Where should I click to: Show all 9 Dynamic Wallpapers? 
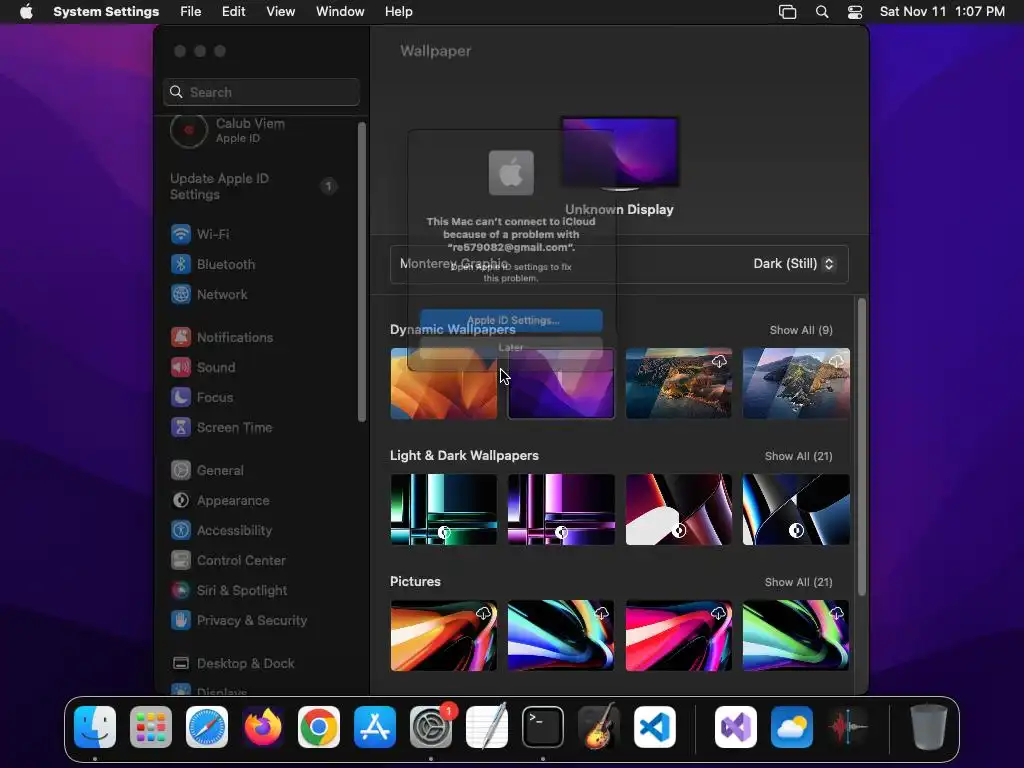pyautogui.click(x=801, y=330)
